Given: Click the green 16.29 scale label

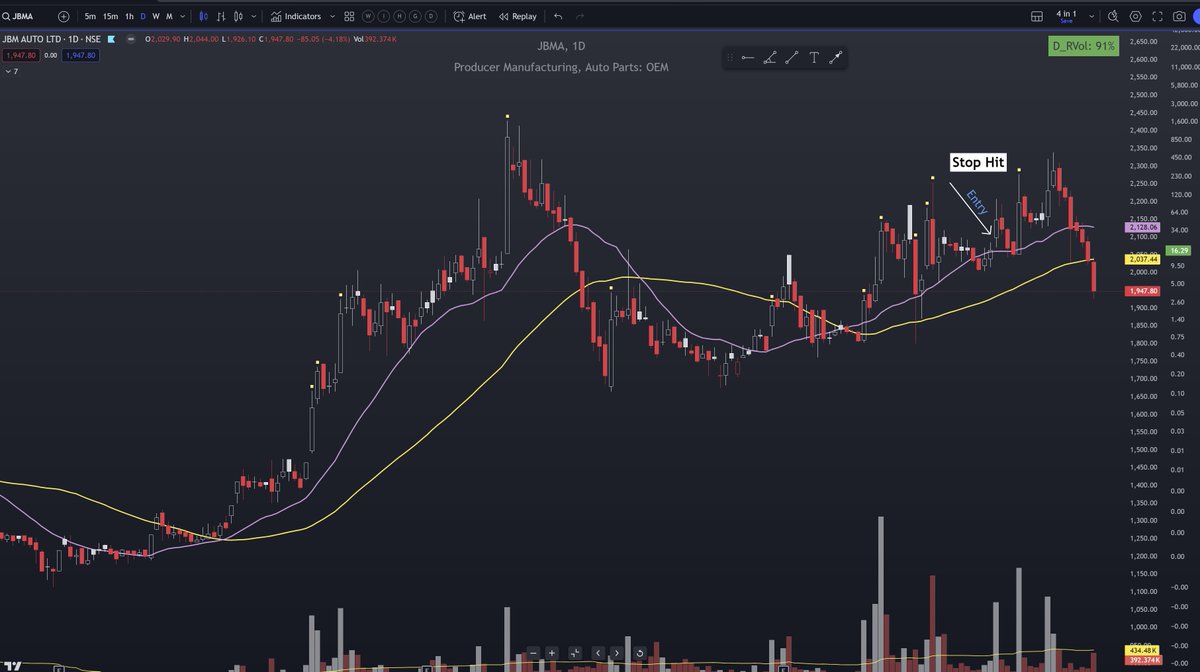Looking at the screenshot, I should (1180, 250).
